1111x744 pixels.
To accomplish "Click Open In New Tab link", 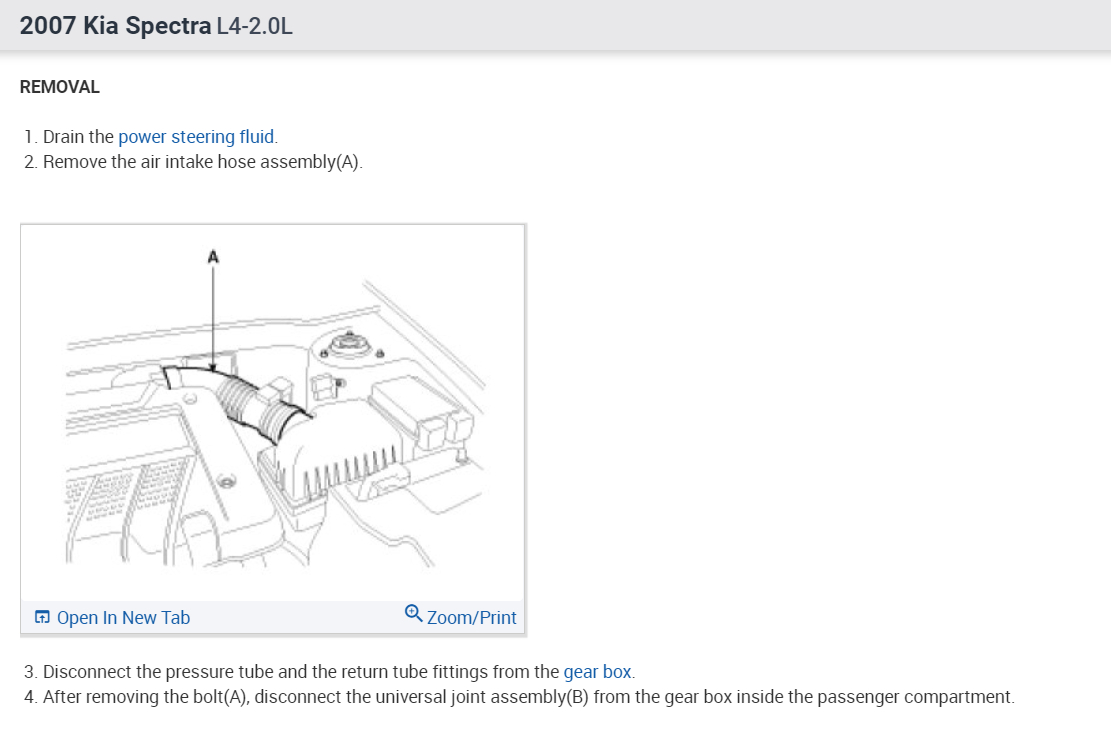I will pyautogui.click(x=123, y=618).
